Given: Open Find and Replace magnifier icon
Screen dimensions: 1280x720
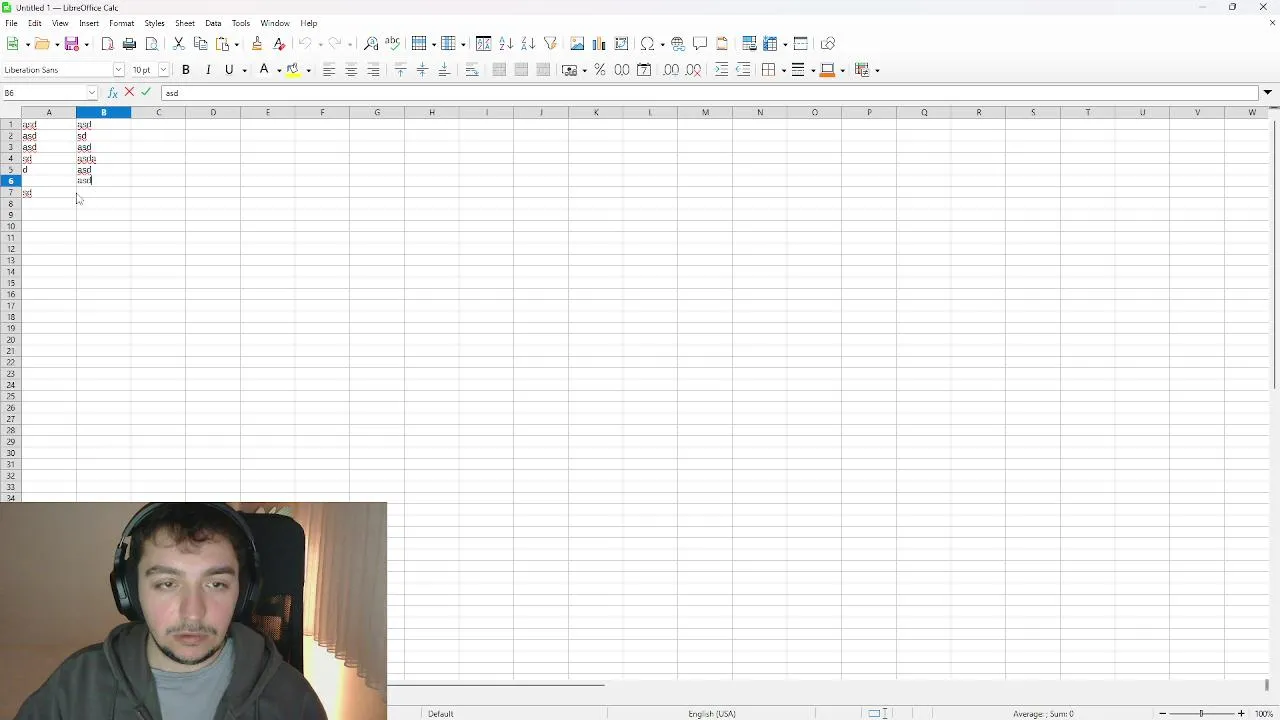Looking at the screenshot, I should click(x=371, y=44).
